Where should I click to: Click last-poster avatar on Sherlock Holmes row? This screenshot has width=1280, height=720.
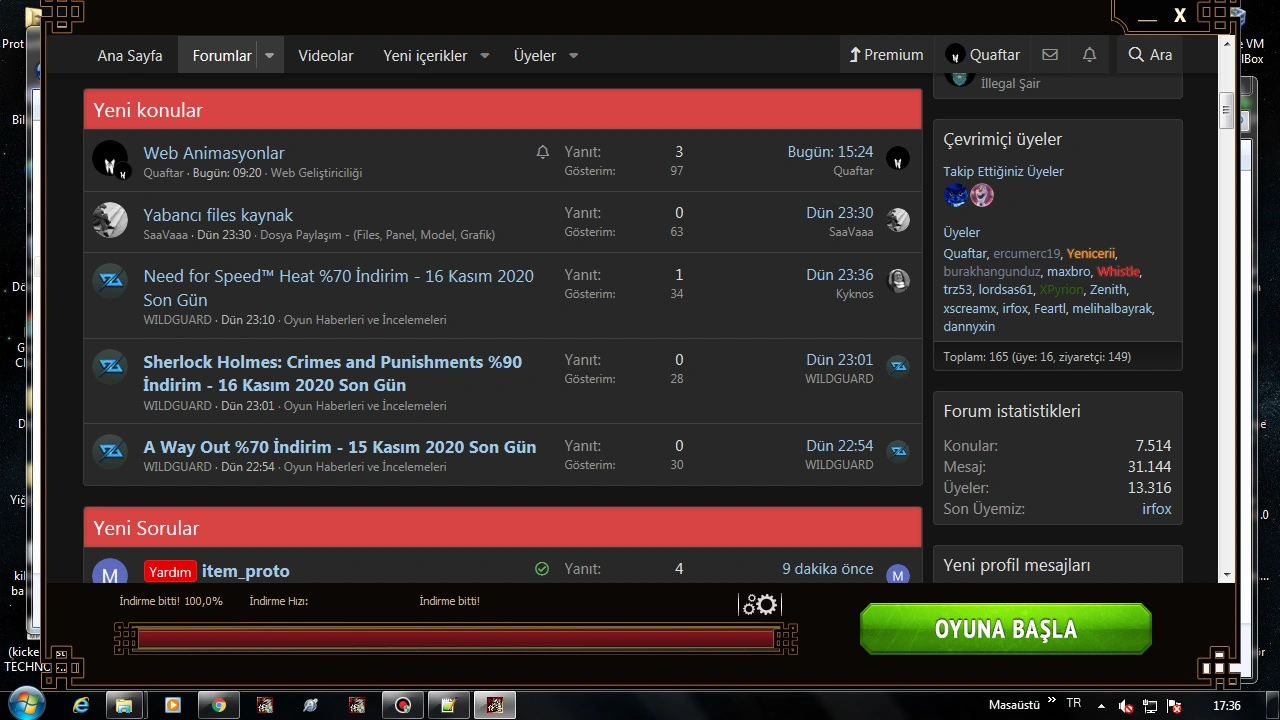click(898, 366)
